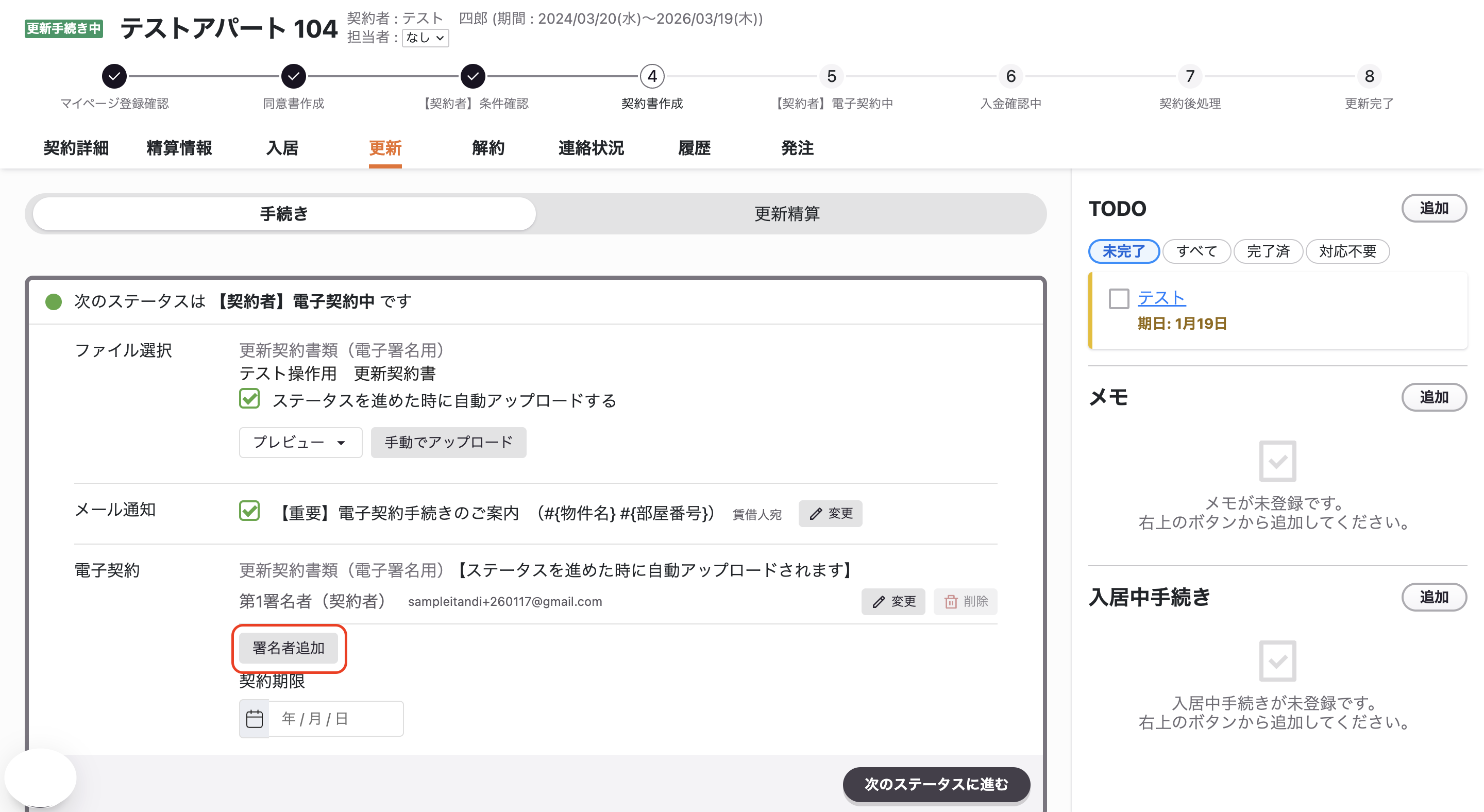Click step 5 【契約者】電子契約中
Image resolution: width=1484 pixels, height=812 pixels.
point(831,76)
